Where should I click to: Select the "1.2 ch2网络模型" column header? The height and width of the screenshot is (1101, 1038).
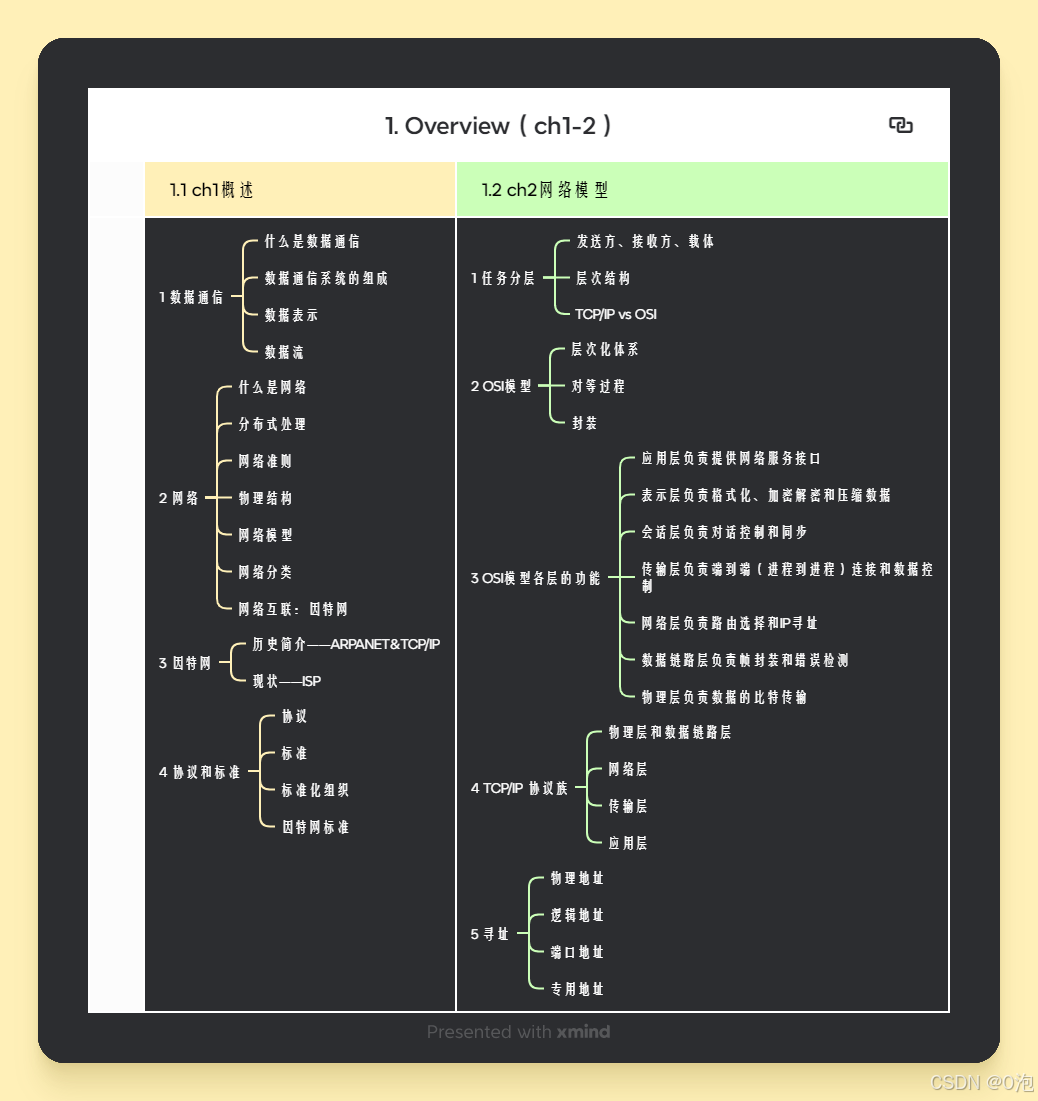coord(702,190)
